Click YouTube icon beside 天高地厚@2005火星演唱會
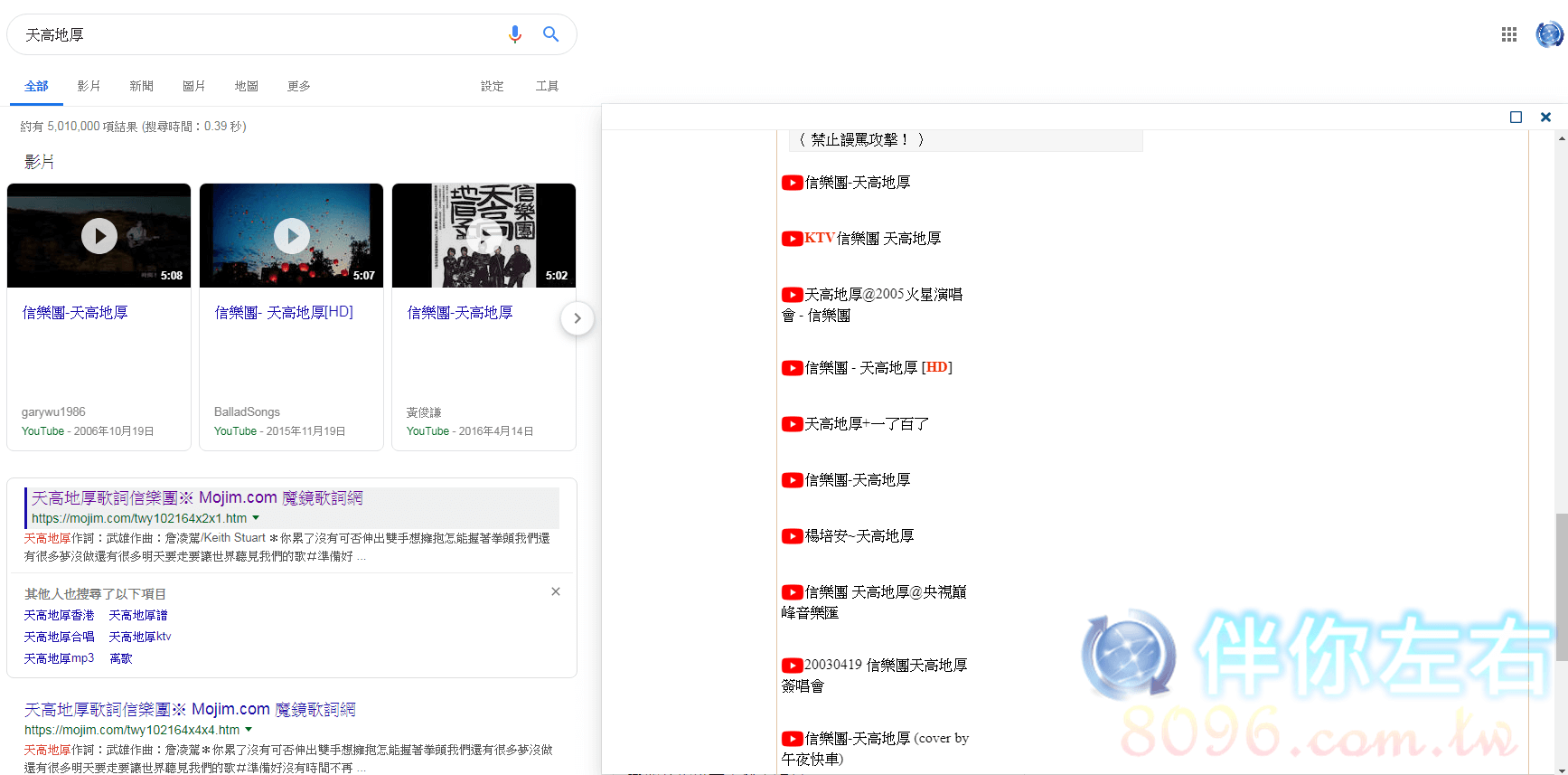This screenshot has width=1568, height=775. click(x=793, y=295)
